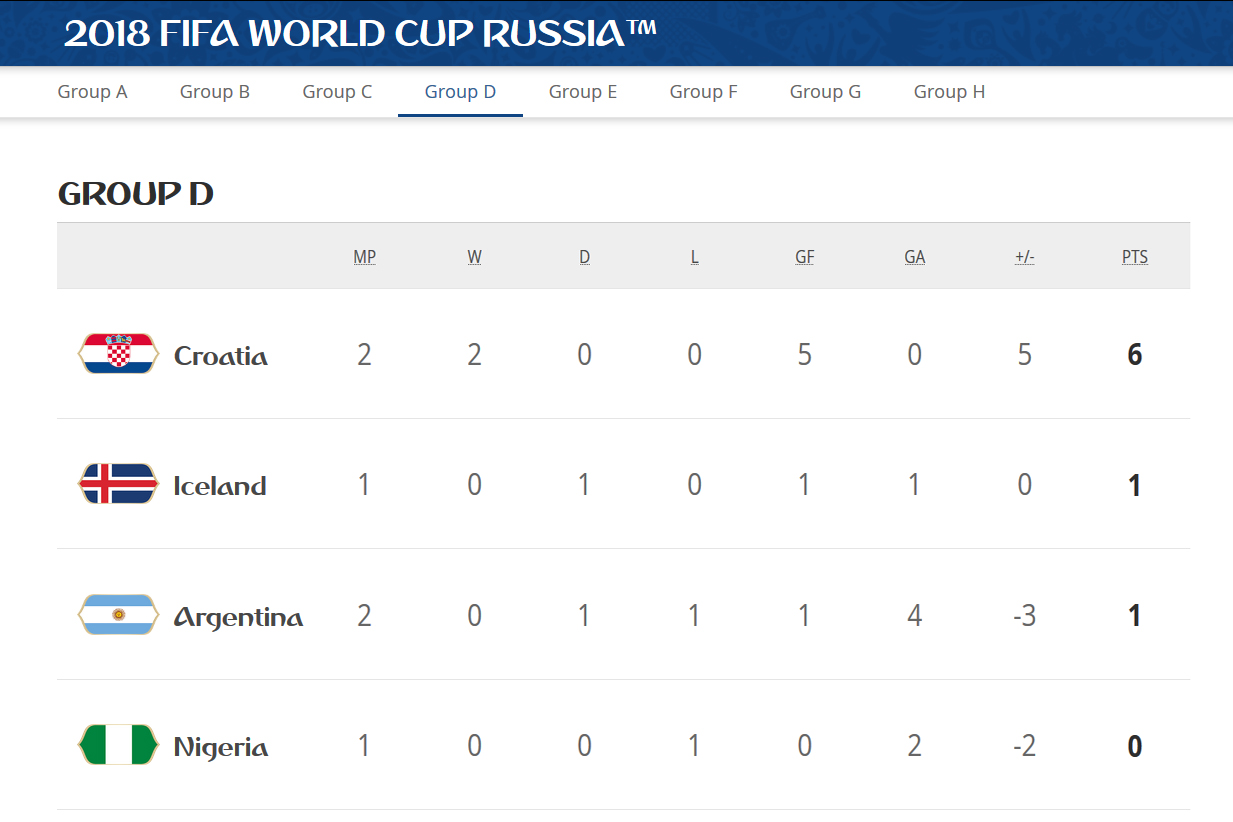Screen dimensions: 1233x822
Task: Open the Iceland team name link
Action: (220, 486)
